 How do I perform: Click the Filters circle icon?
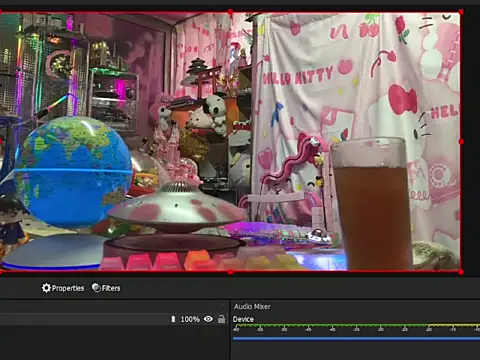(96, 288)
